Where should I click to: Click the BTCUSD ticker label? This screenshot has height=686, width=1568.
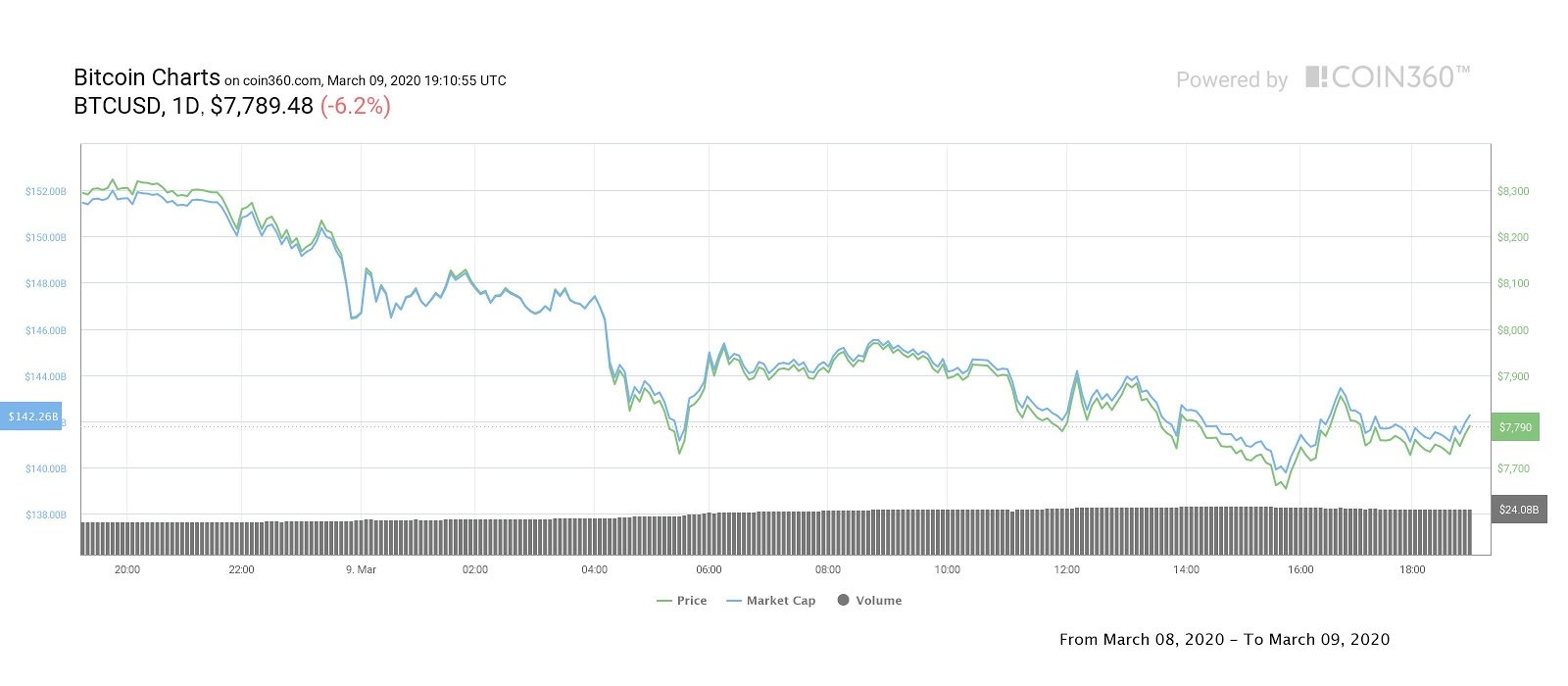[118, 106]
